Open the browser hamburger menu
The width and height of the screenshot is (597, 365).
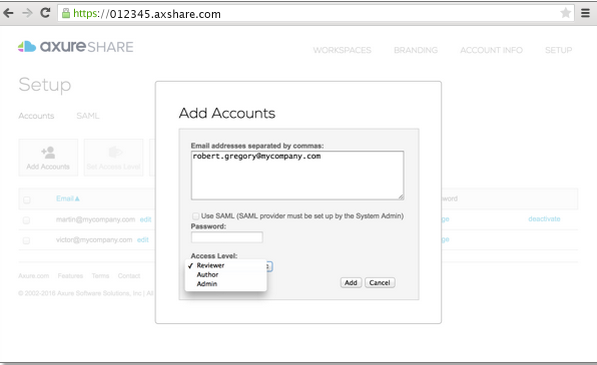(585, 13)
